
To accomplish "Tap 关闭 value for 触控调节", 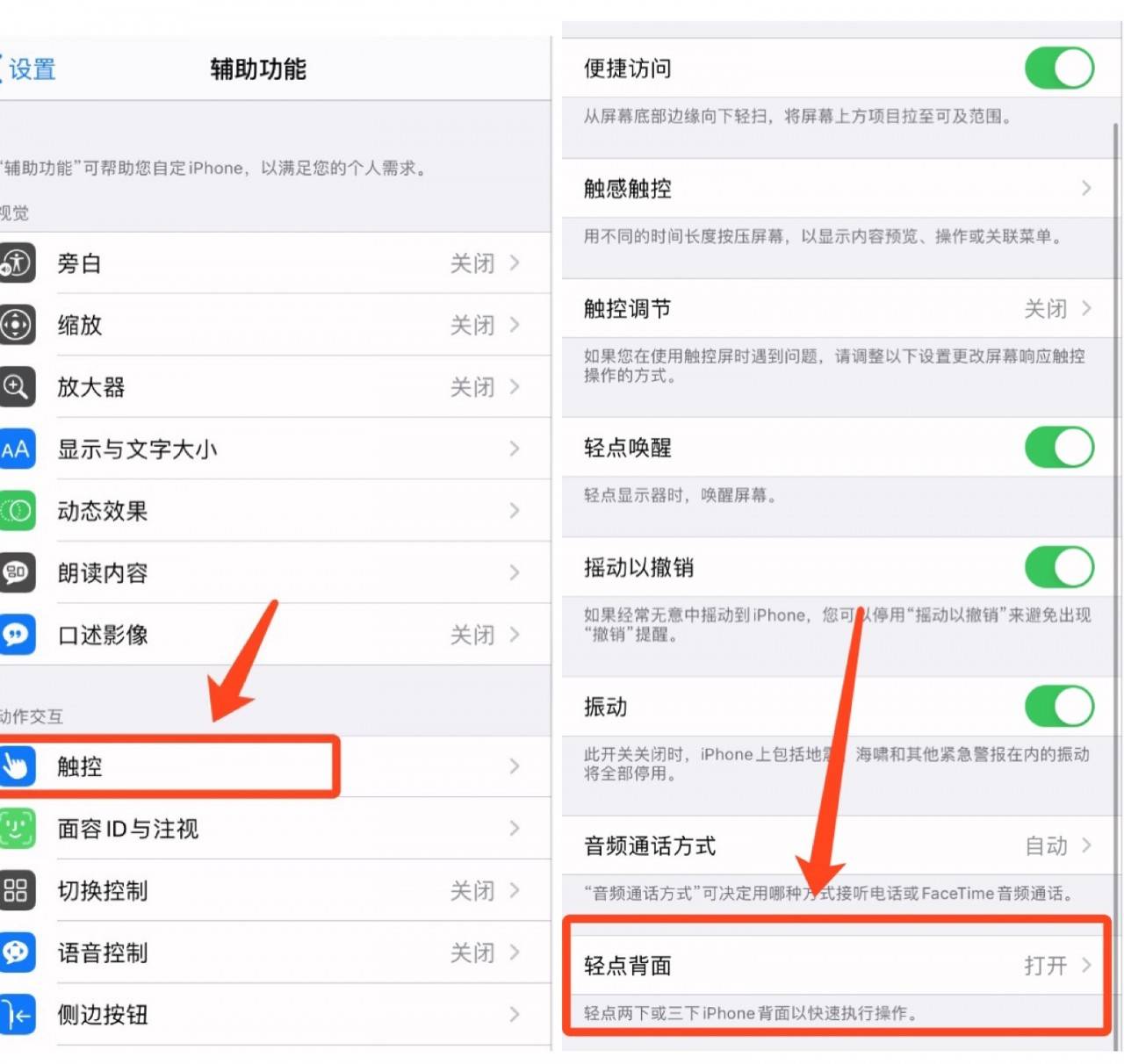I will point(1046,308).
